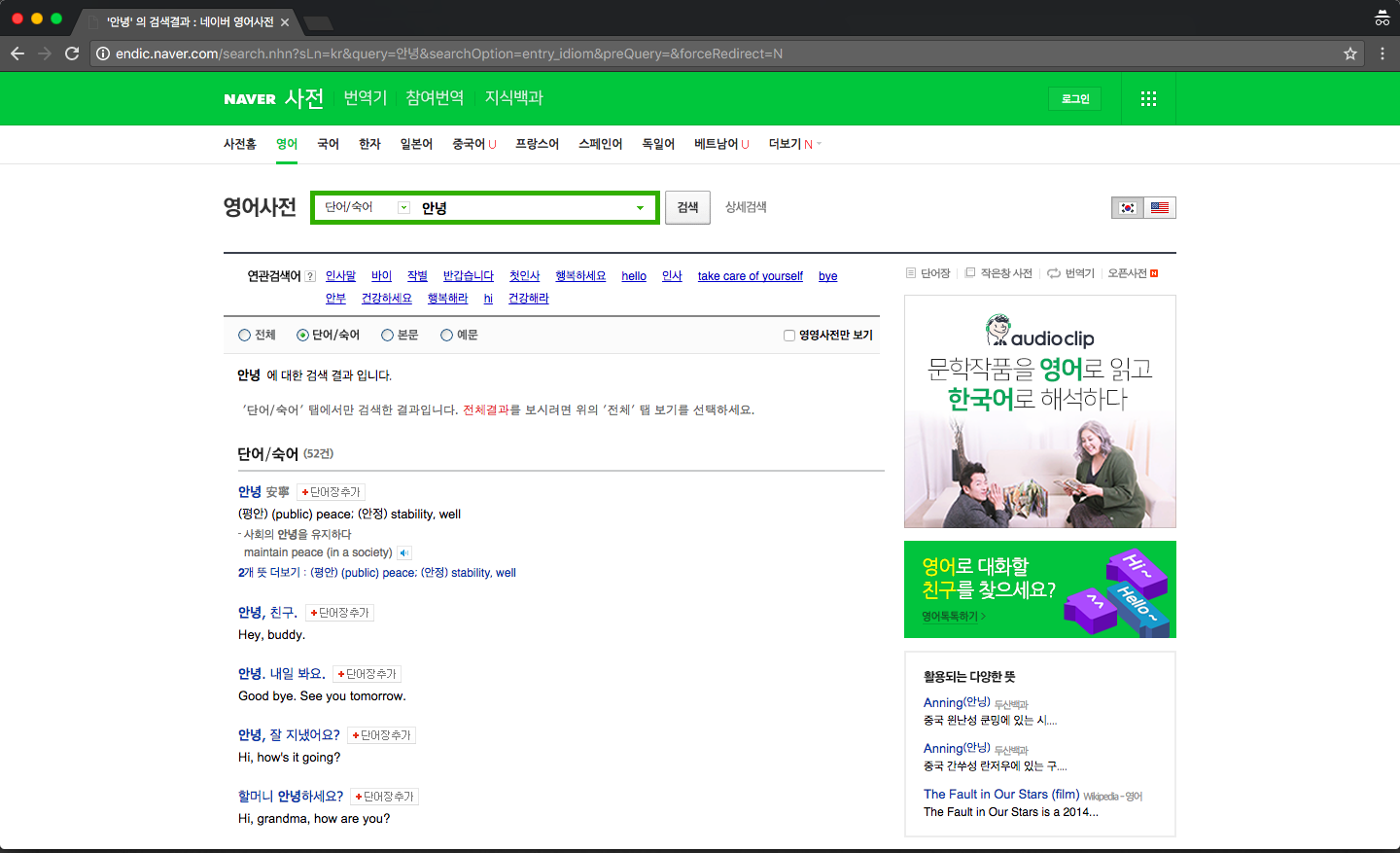1400x853 pixels.
Task: Switch to the 일본어 dictionary tab
Action: (416, 144)
